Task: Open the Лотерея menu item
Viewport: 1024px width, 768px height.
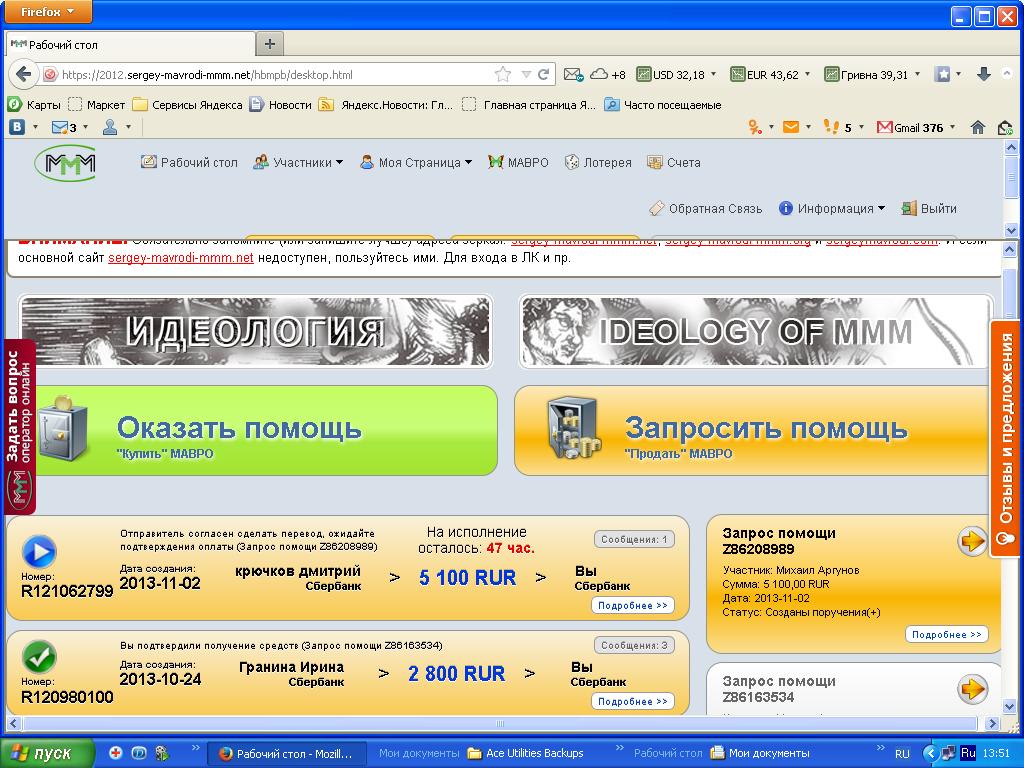Action: [598, 163]
